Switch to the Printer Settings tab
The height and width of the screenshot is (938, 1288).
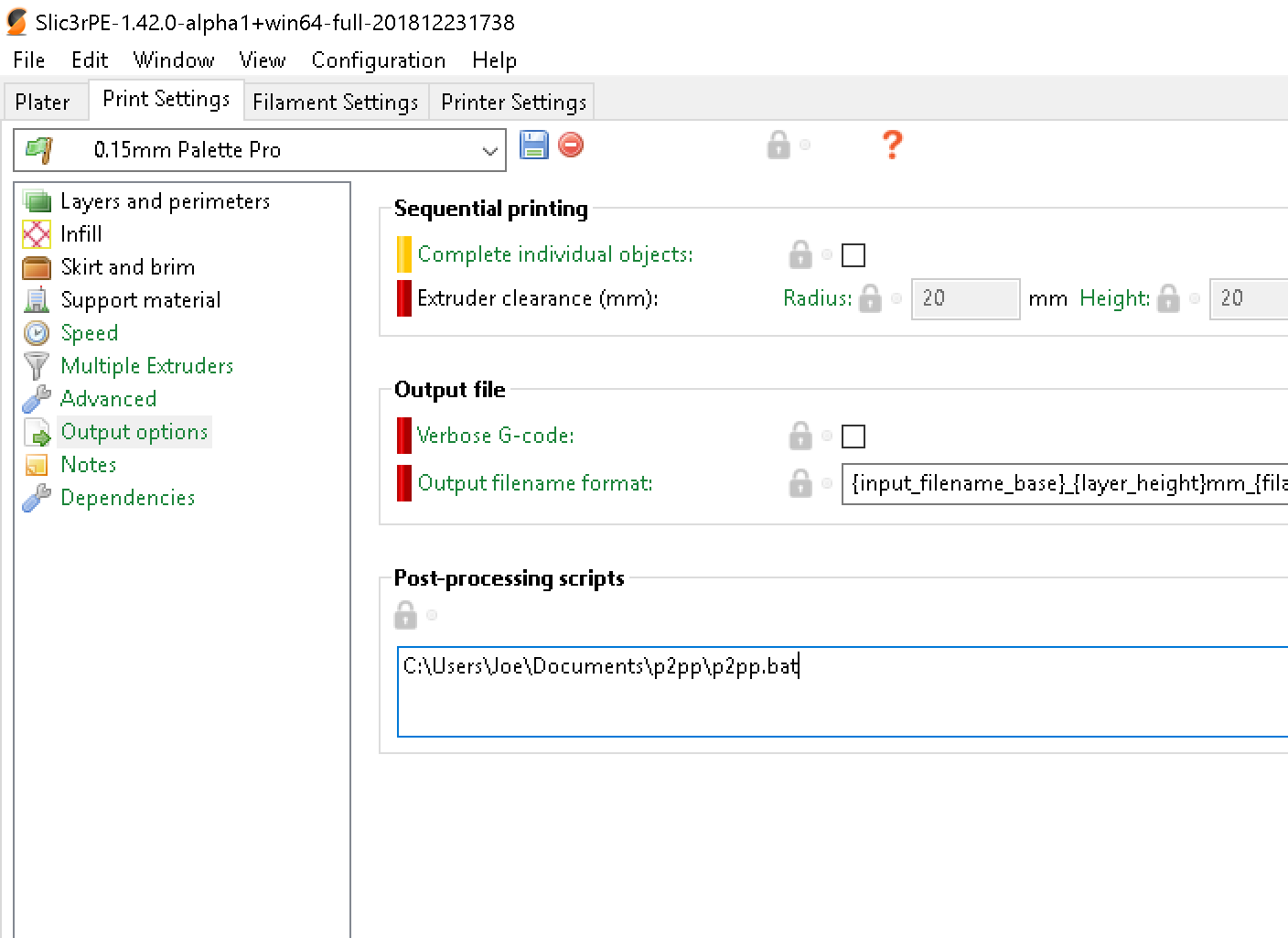point(514,102)
